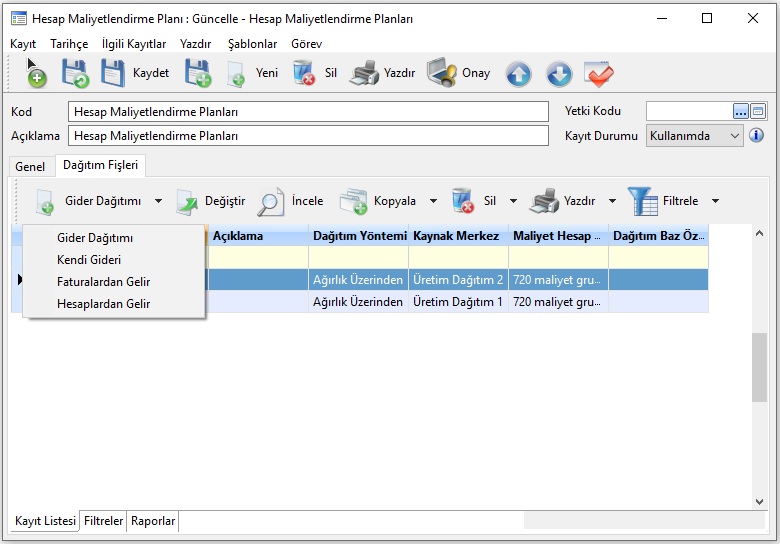Choose Kendi Gideri from the dropdown menu

pyautogui.click(x=89, y=260)
